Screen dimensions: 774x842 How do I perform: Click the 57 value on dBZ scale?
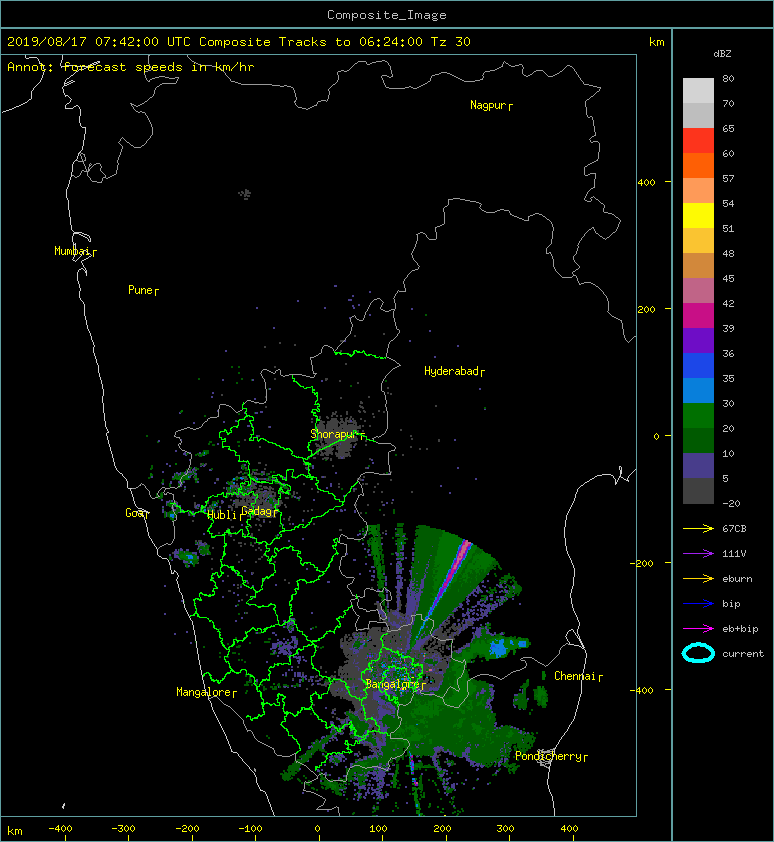(728, 178)
